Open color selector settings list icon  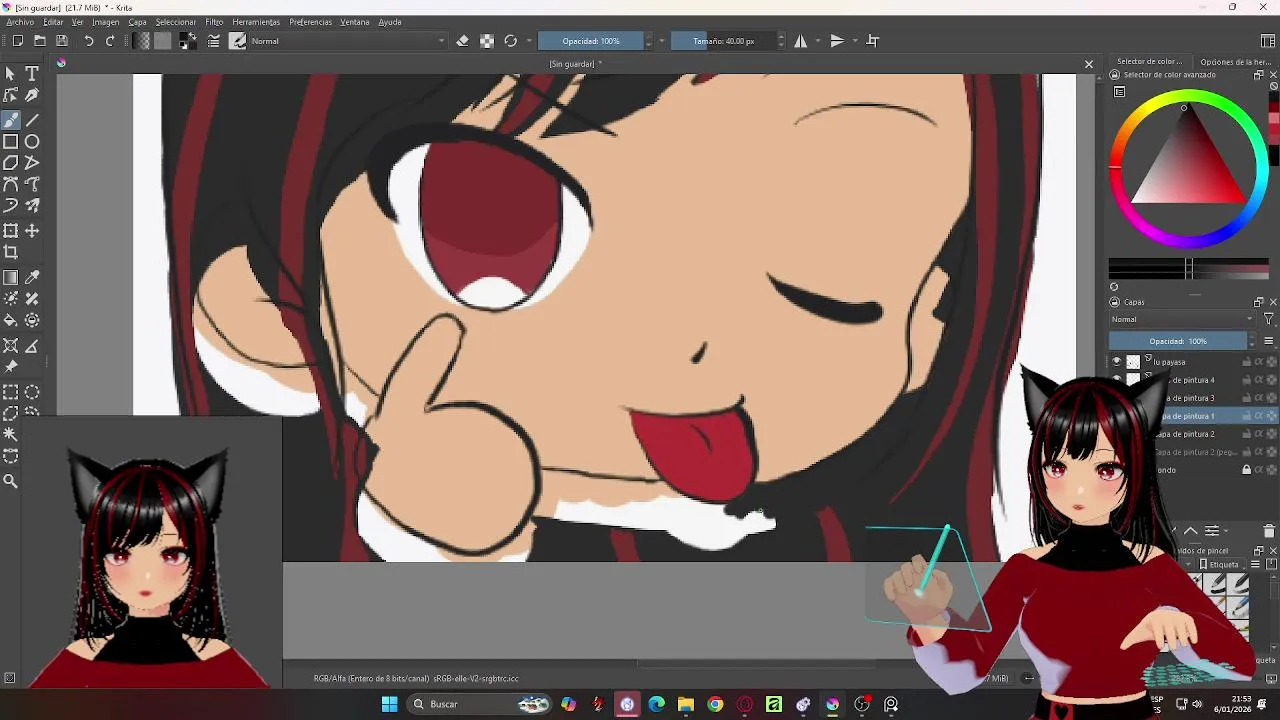1120,92
